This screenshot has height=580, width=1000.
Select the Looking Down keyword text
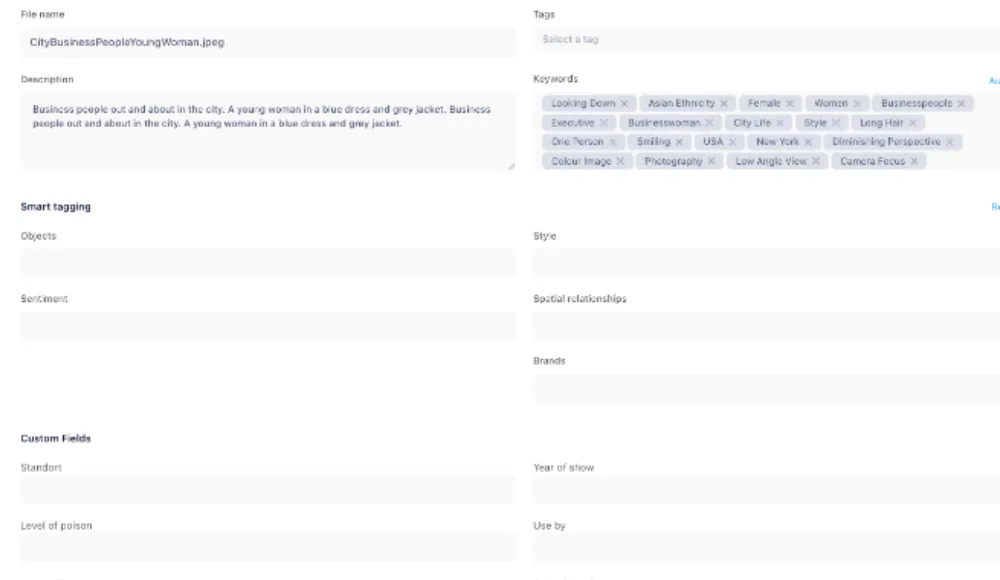[x=583, y=103]
